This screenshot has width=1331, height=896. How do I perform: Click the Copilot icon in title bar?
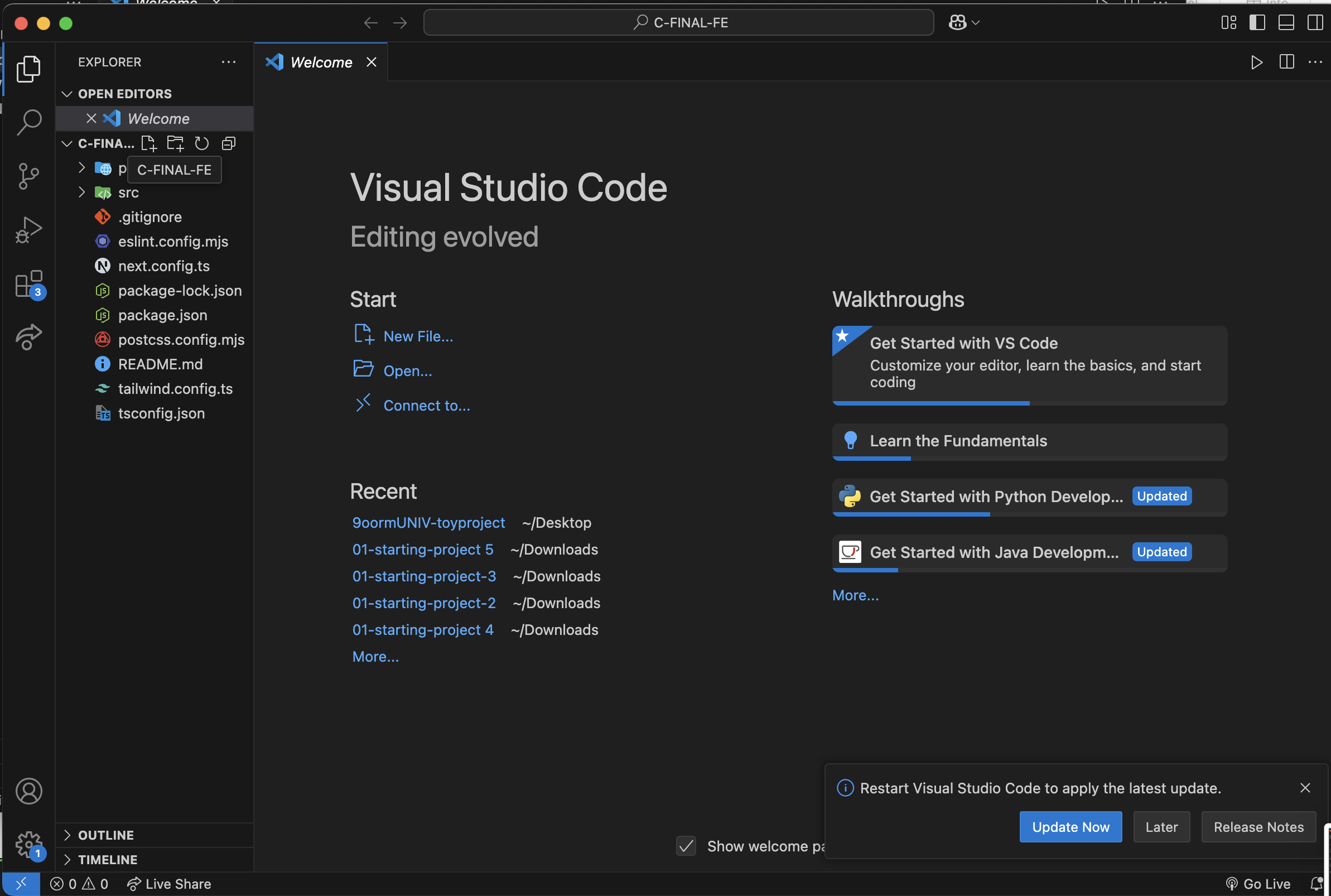coord(957,22)
